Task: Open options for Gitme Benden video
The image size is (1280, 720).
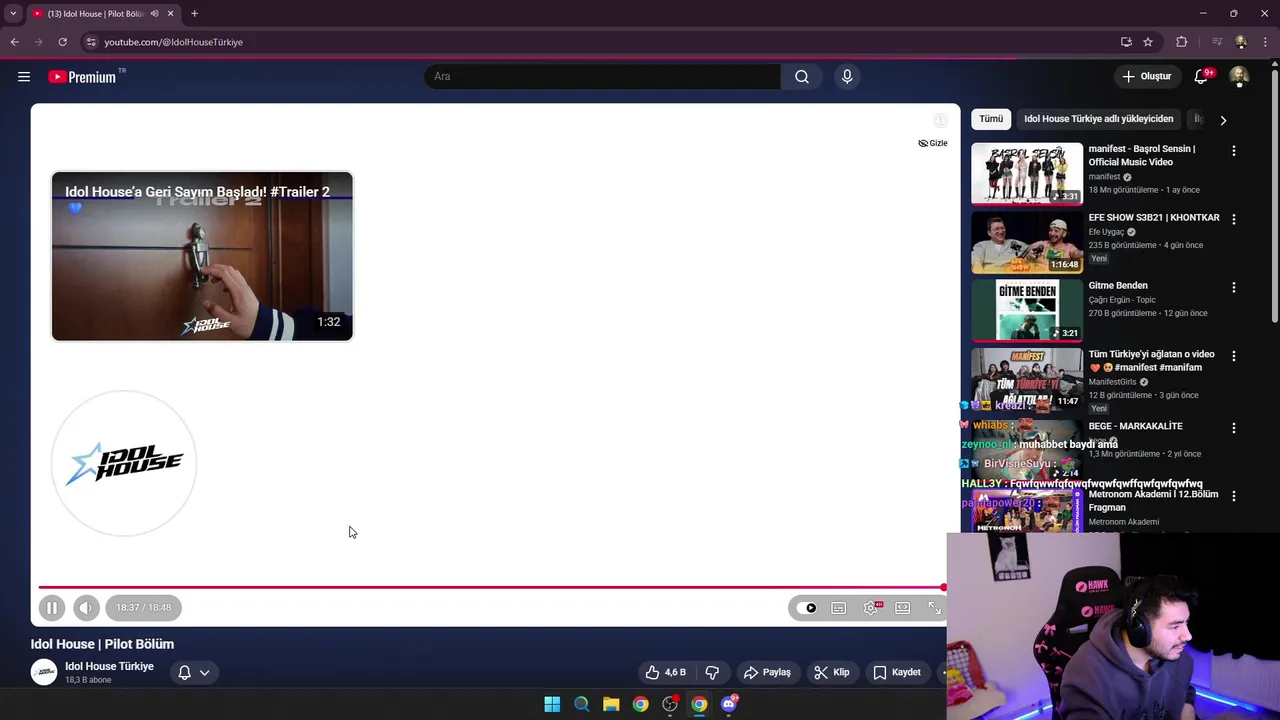Action: click(x=1233, y=287)
